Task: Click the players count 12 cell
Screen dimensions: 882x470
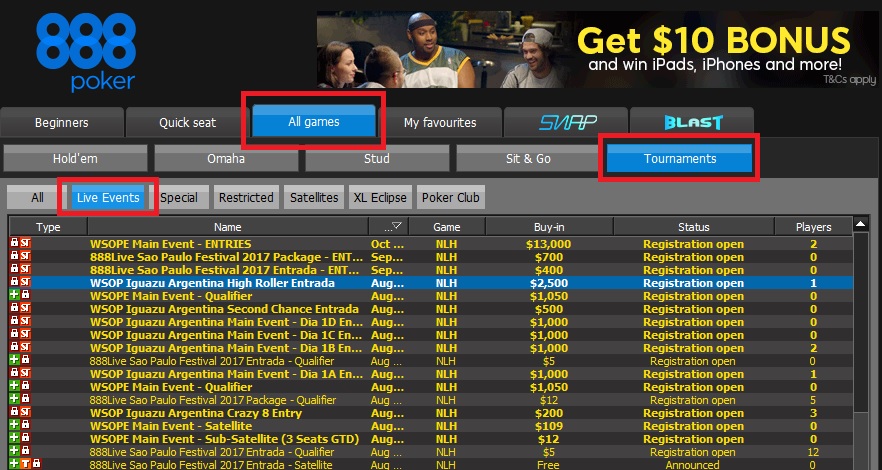Action: (x=813, y=452)
